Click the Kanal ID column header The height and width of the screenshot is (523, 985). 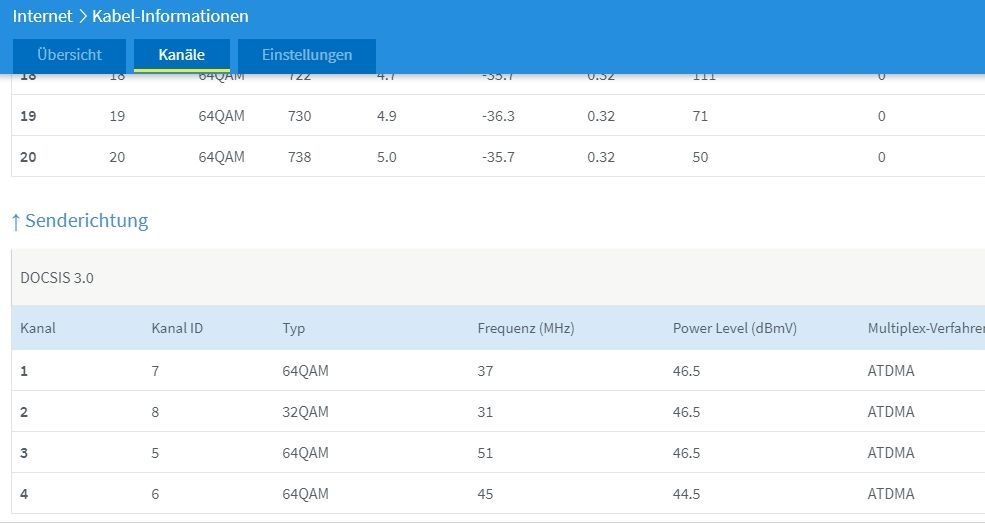click(x=177, y=328)
